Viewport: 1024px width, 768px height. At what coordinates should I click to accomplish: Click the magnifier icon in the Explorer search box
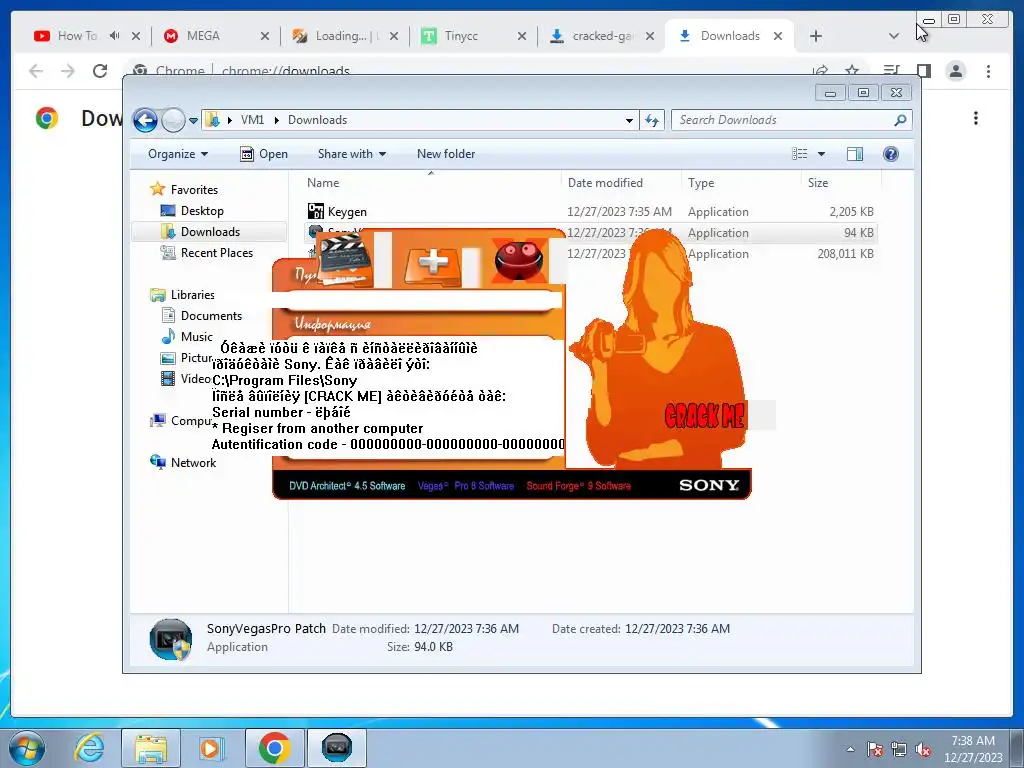tap(901, 120)
